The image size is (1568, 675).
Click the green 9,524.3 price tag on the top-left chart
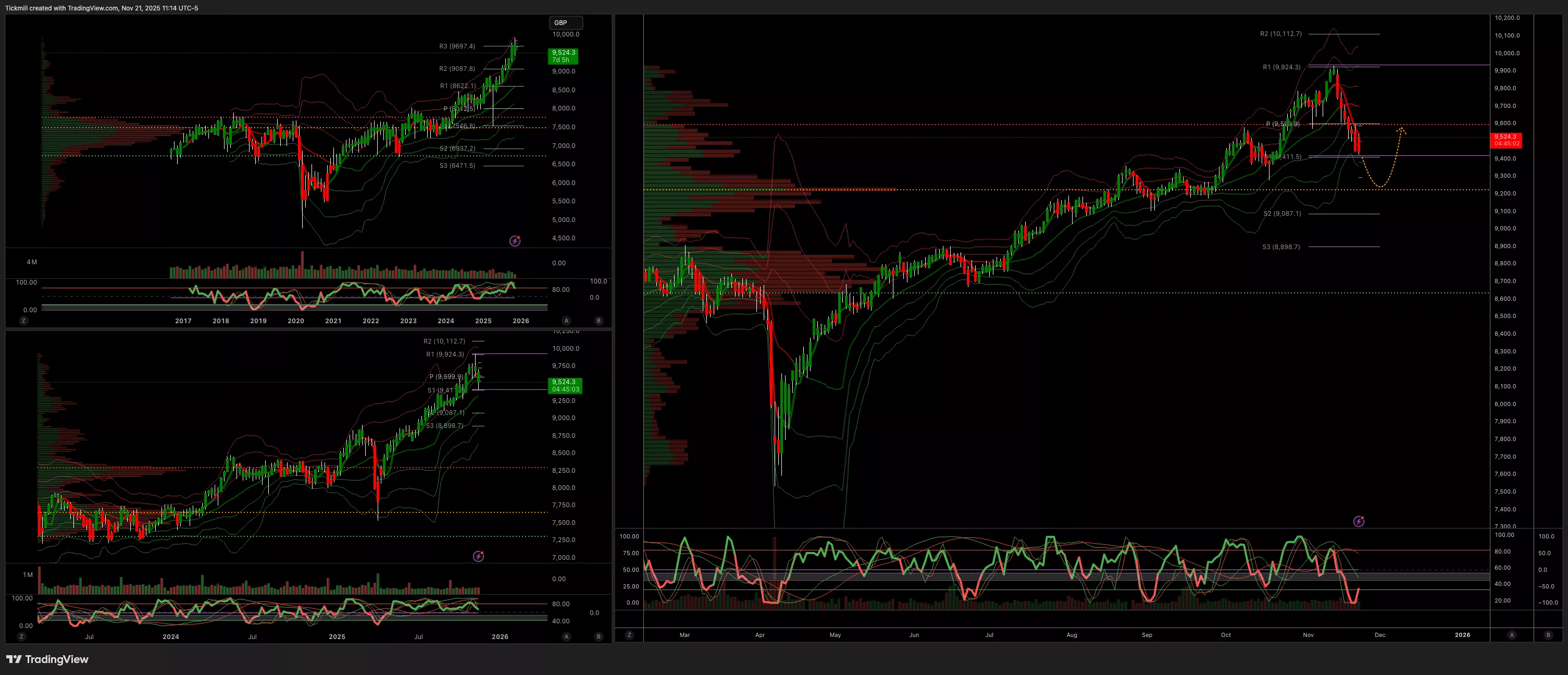(x=563, y=56)
